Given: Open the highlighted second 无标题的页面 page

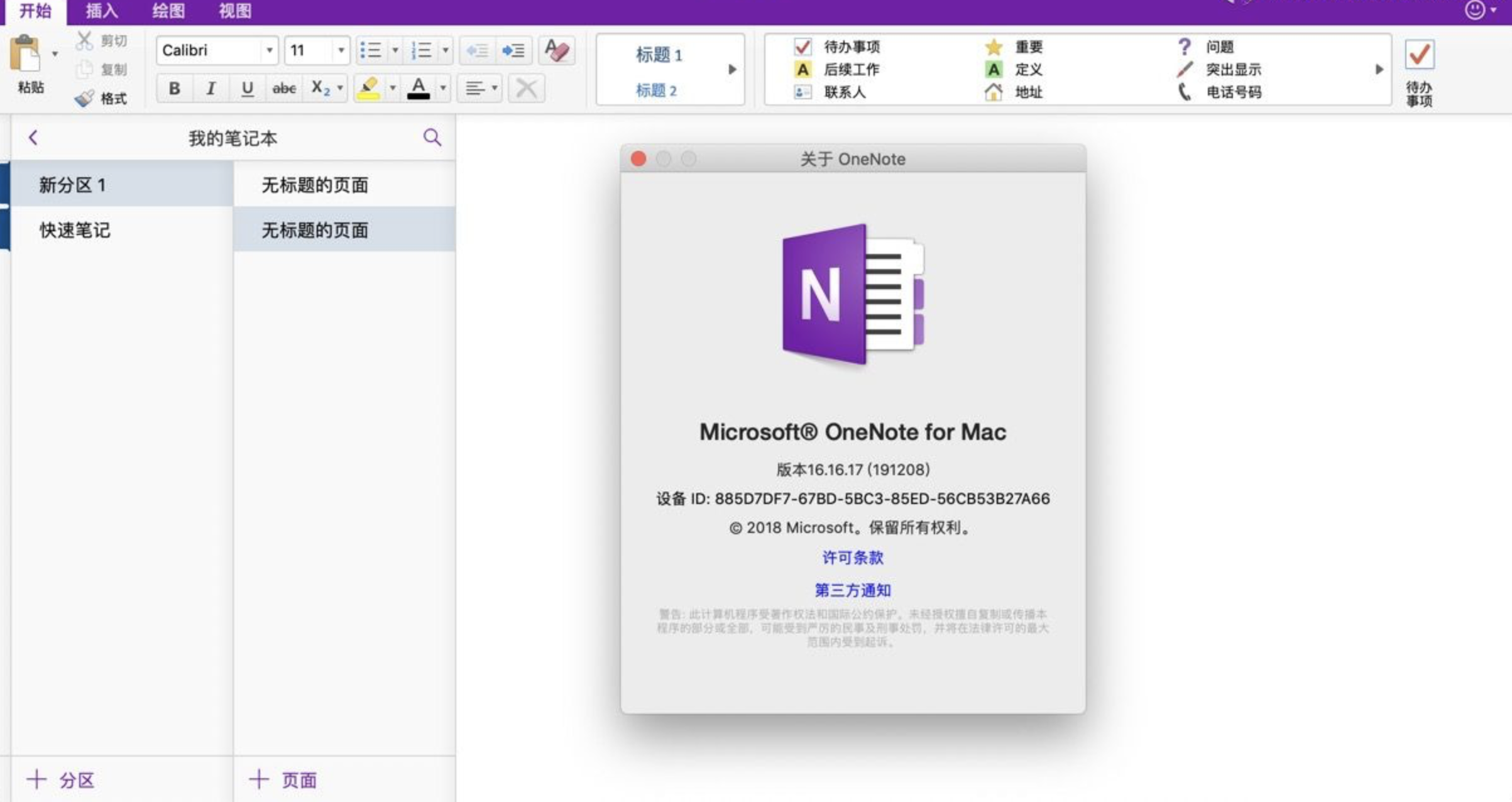Looking at the screenshot, I should tap(344, 229).
